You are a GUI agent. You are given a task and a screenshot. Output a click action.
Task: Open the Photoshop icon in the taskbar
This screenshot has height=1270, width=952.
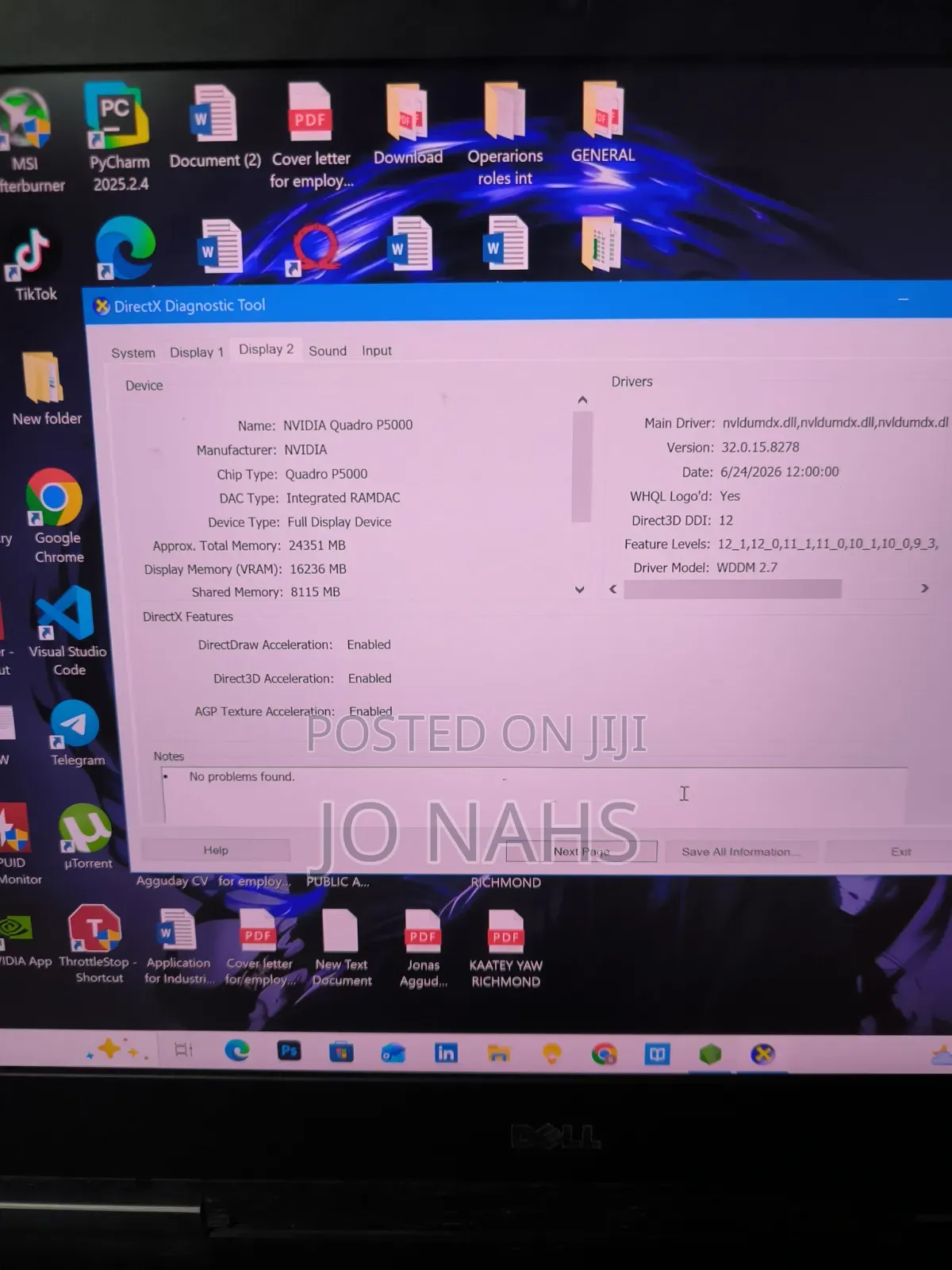coord(289,1052)
